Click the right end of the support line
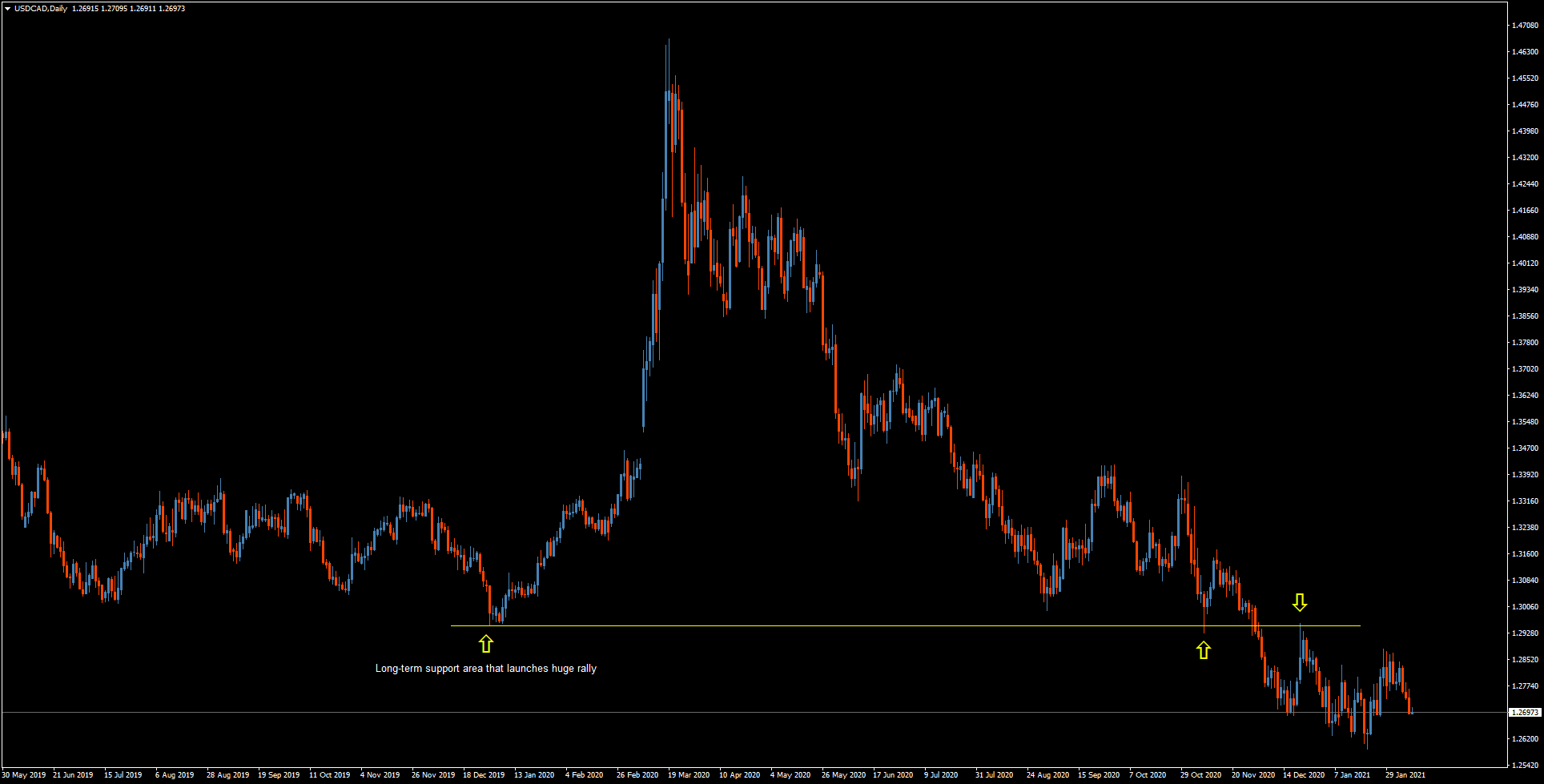1544x784 pixels. coord(1357,627)
